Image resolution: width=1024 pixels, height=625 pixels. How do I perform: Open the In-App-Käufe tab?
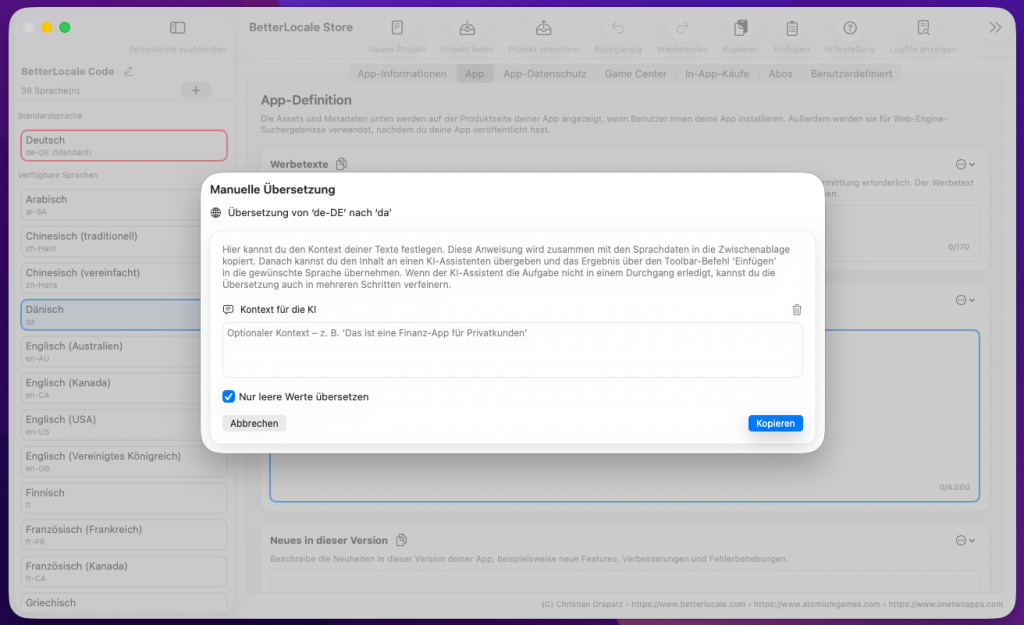point(715,74)
